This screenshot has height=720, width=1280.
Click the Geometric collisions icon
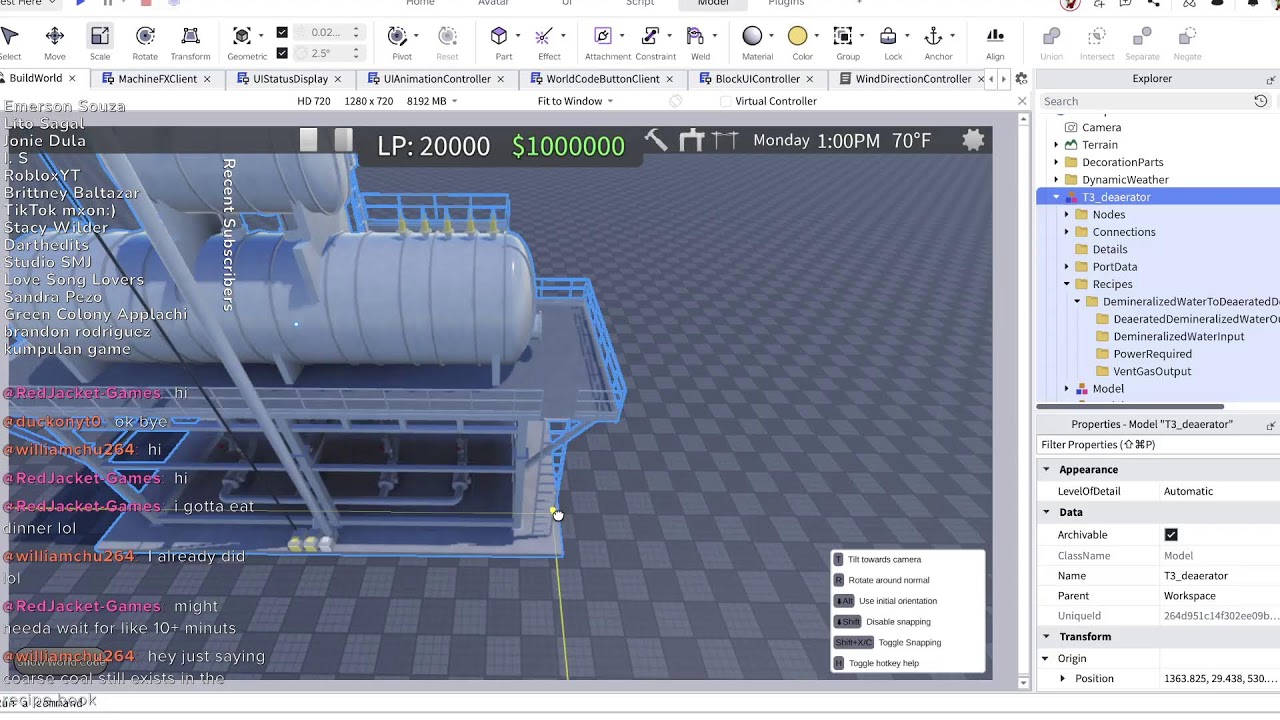tap(242, 37)
